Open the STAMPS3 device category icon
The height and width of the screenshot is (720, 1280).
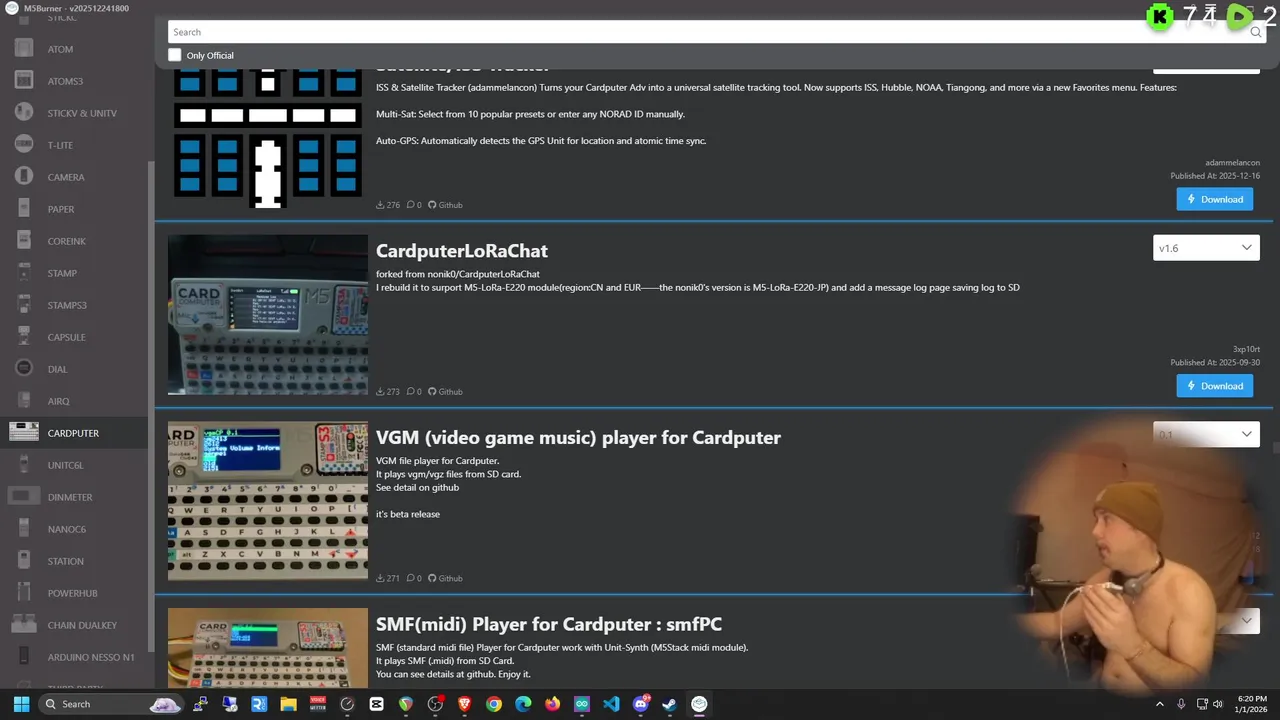coord(24,305)
